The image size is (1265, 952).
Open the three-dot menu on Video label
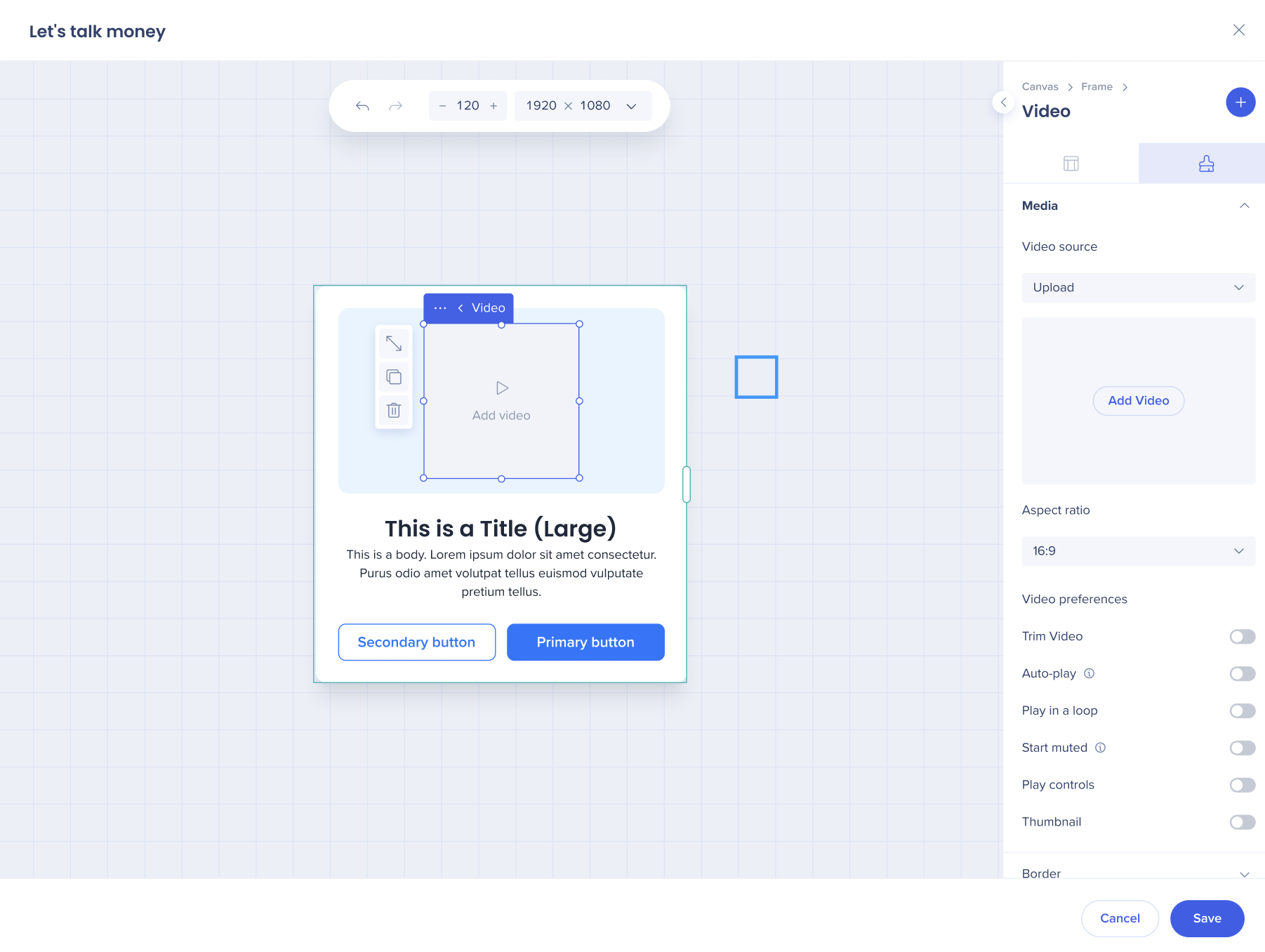click(440, 308)
